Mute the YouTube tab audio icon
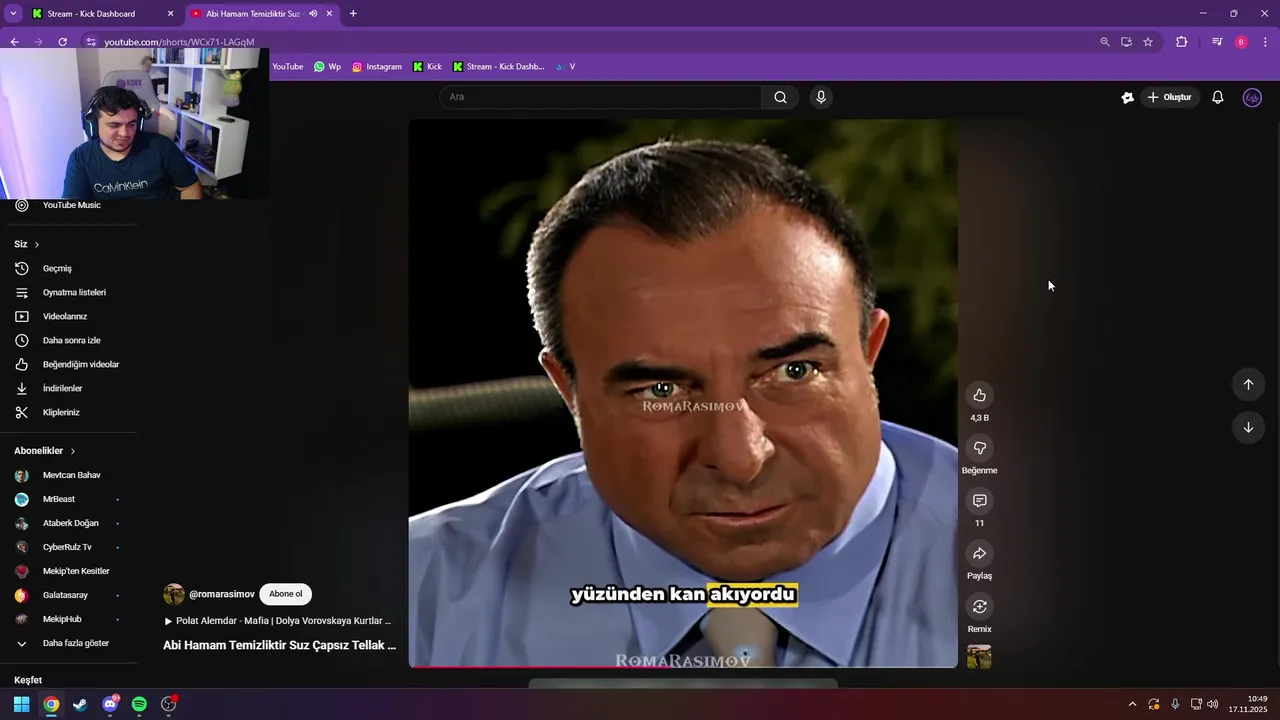The image size is (1280, 720). pos(313,14)
